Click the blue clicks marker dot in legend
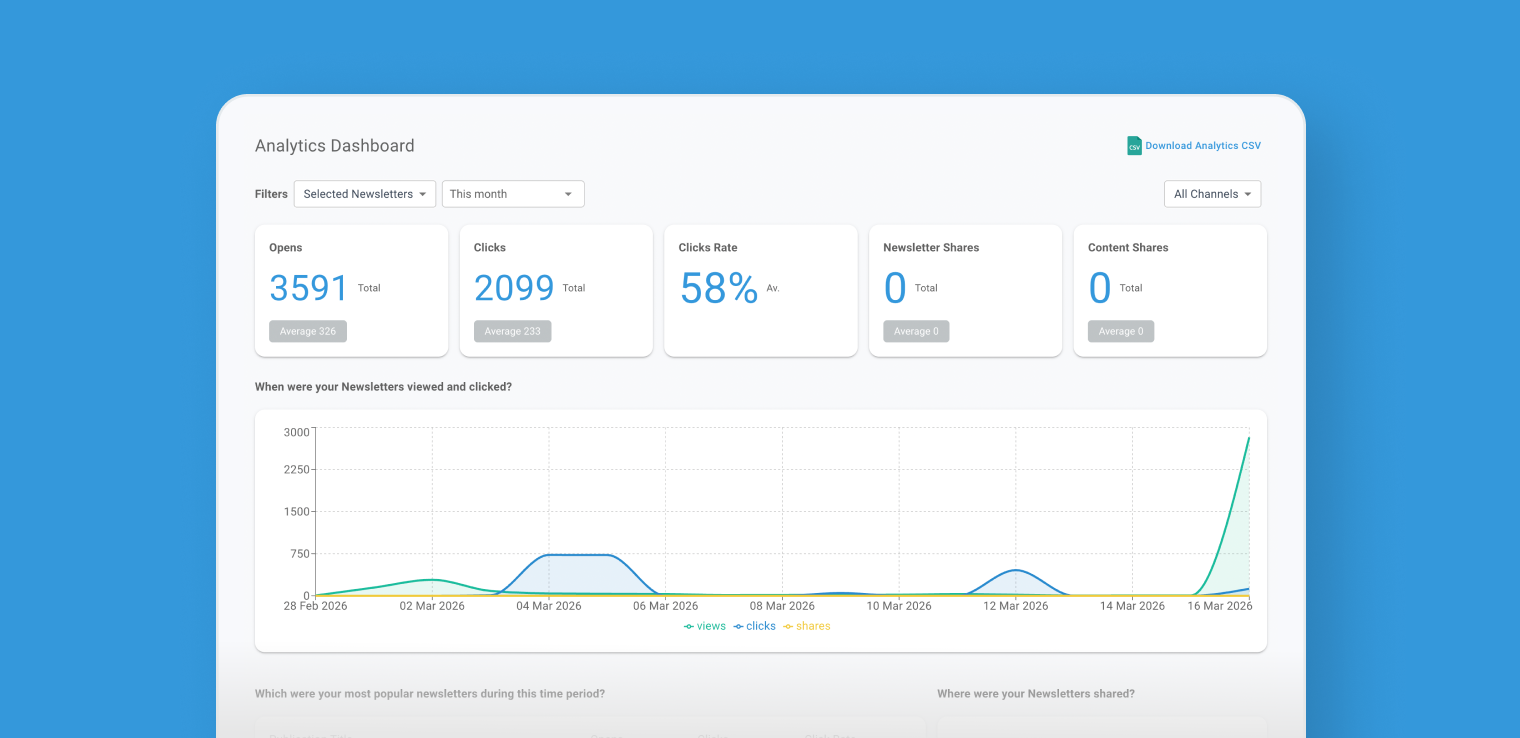 coord(738,626)
